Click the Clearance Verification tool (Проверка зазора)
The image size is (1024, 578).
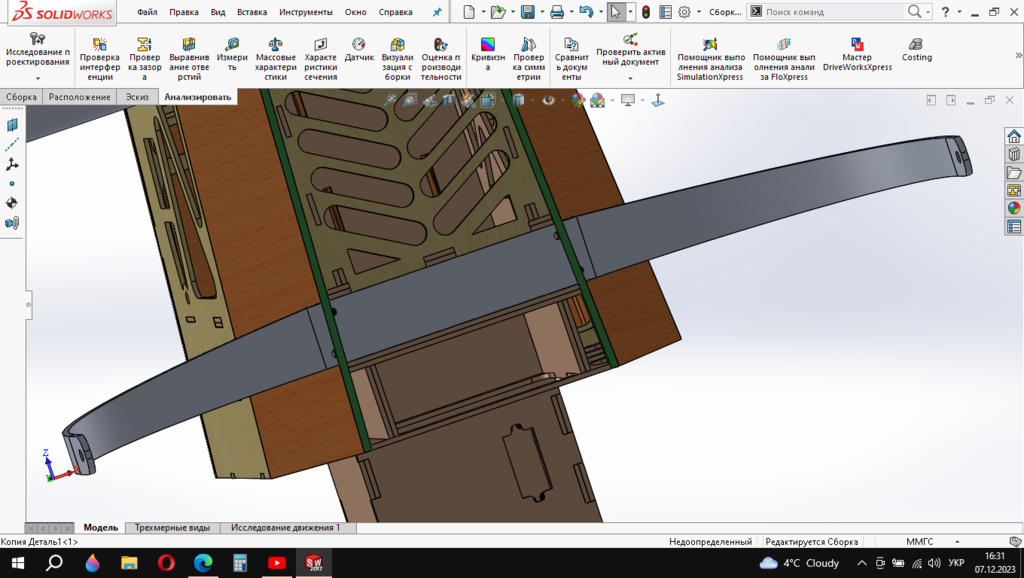click(144, 59)
